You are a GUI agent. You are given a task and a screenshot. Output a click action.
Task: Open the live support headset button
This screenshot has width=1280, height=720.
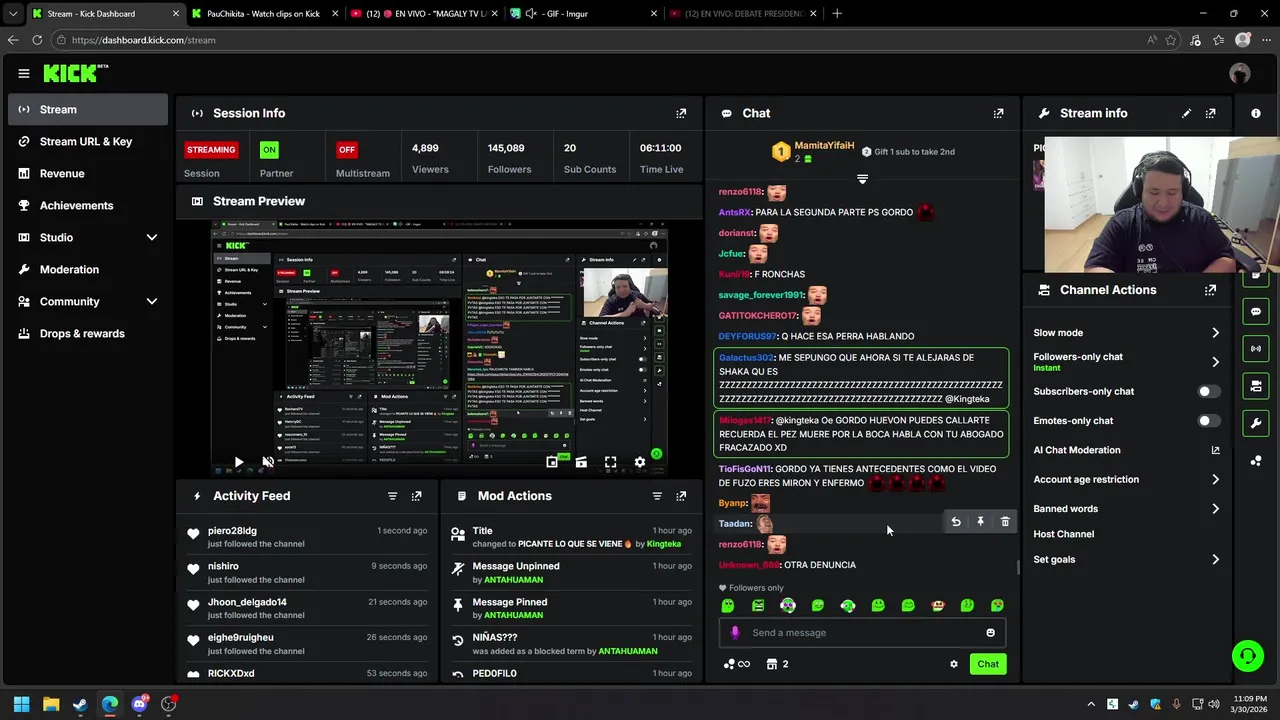tap(1247, 656)
